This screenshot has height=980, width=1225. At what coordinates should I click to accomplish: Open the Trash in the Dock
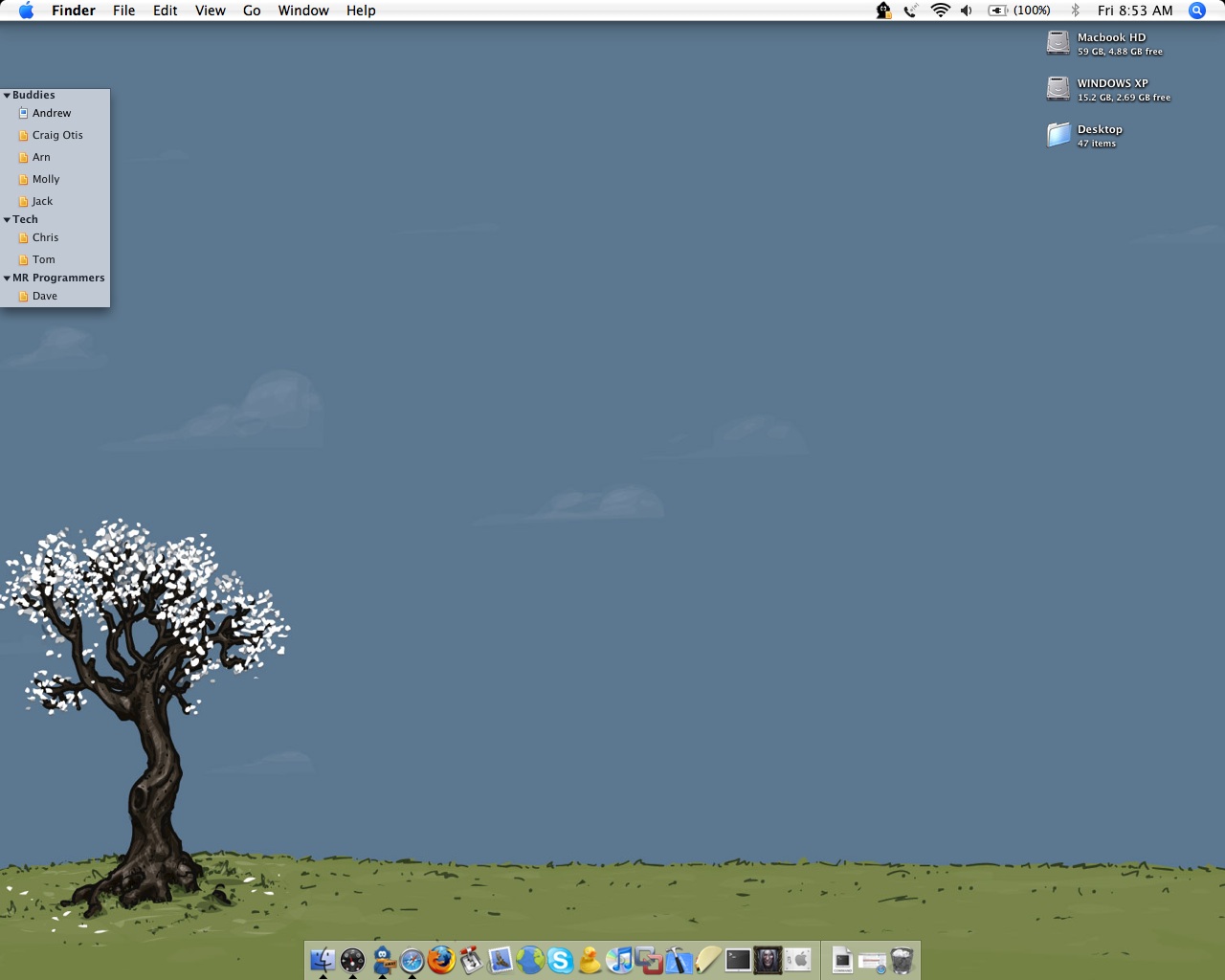tap(902, 959)
